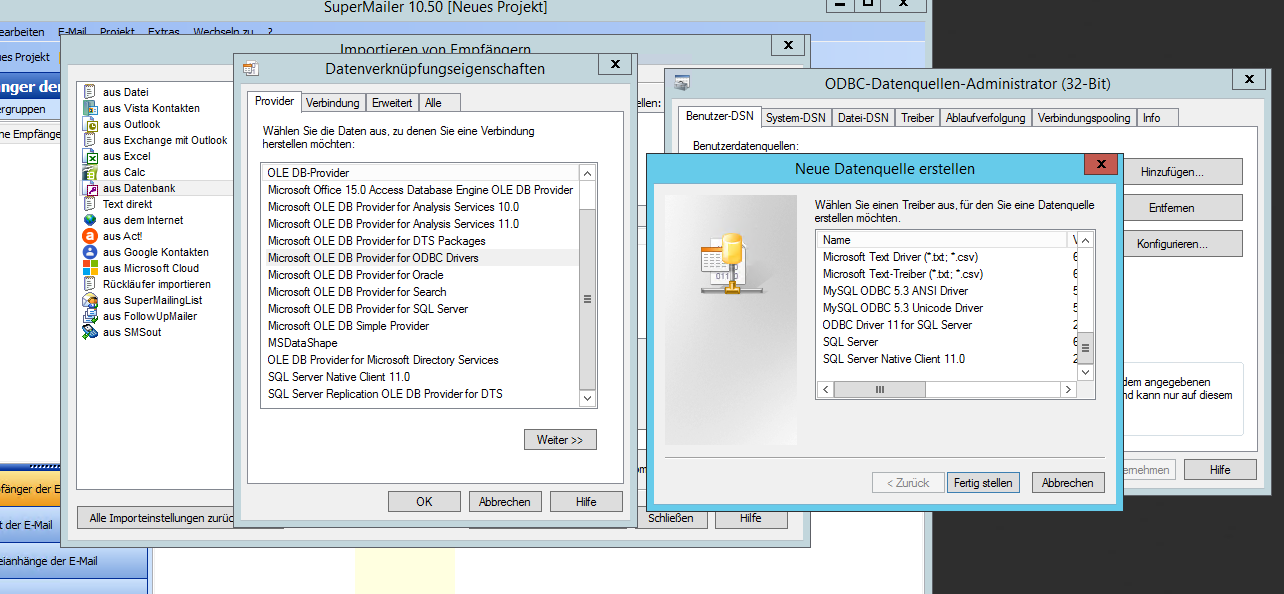The width and height of the screenshot is (1284, 594).
Task: Click Hilfe in the ODBC Administrator window
Action: tap(1220, 470)
